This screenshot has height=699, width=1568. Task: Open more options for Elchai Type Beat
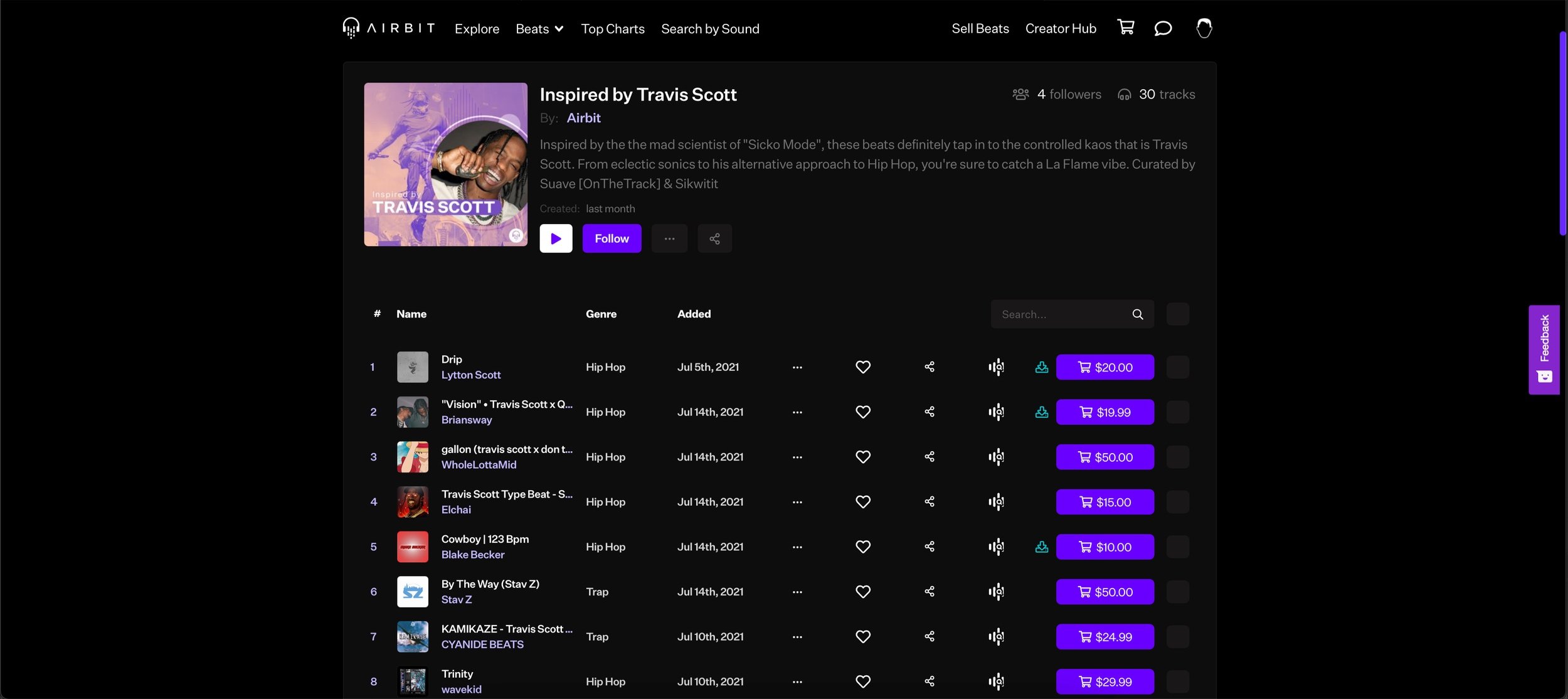797,502
